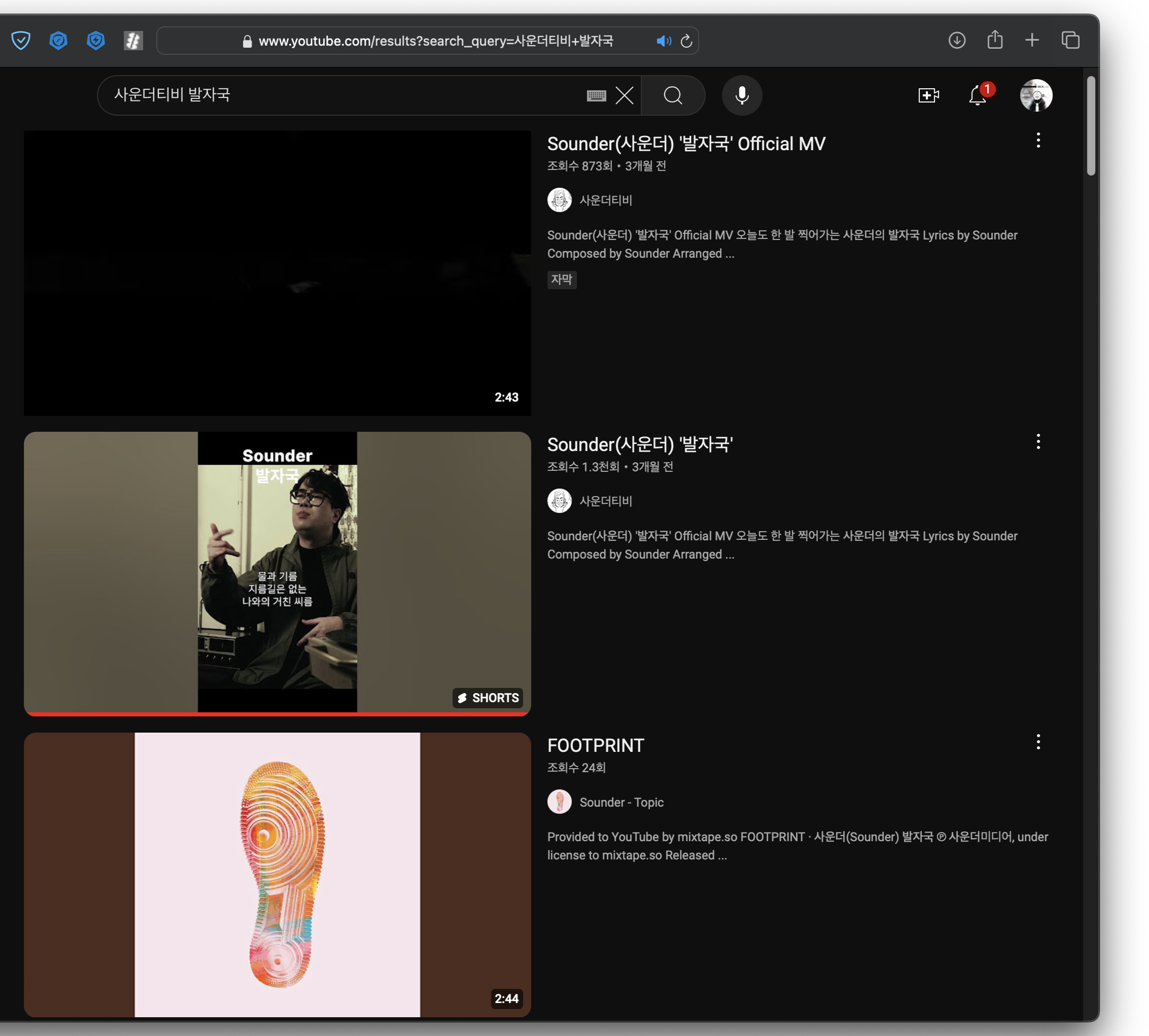Click the 2:43 duration badge

coord(506,397)
